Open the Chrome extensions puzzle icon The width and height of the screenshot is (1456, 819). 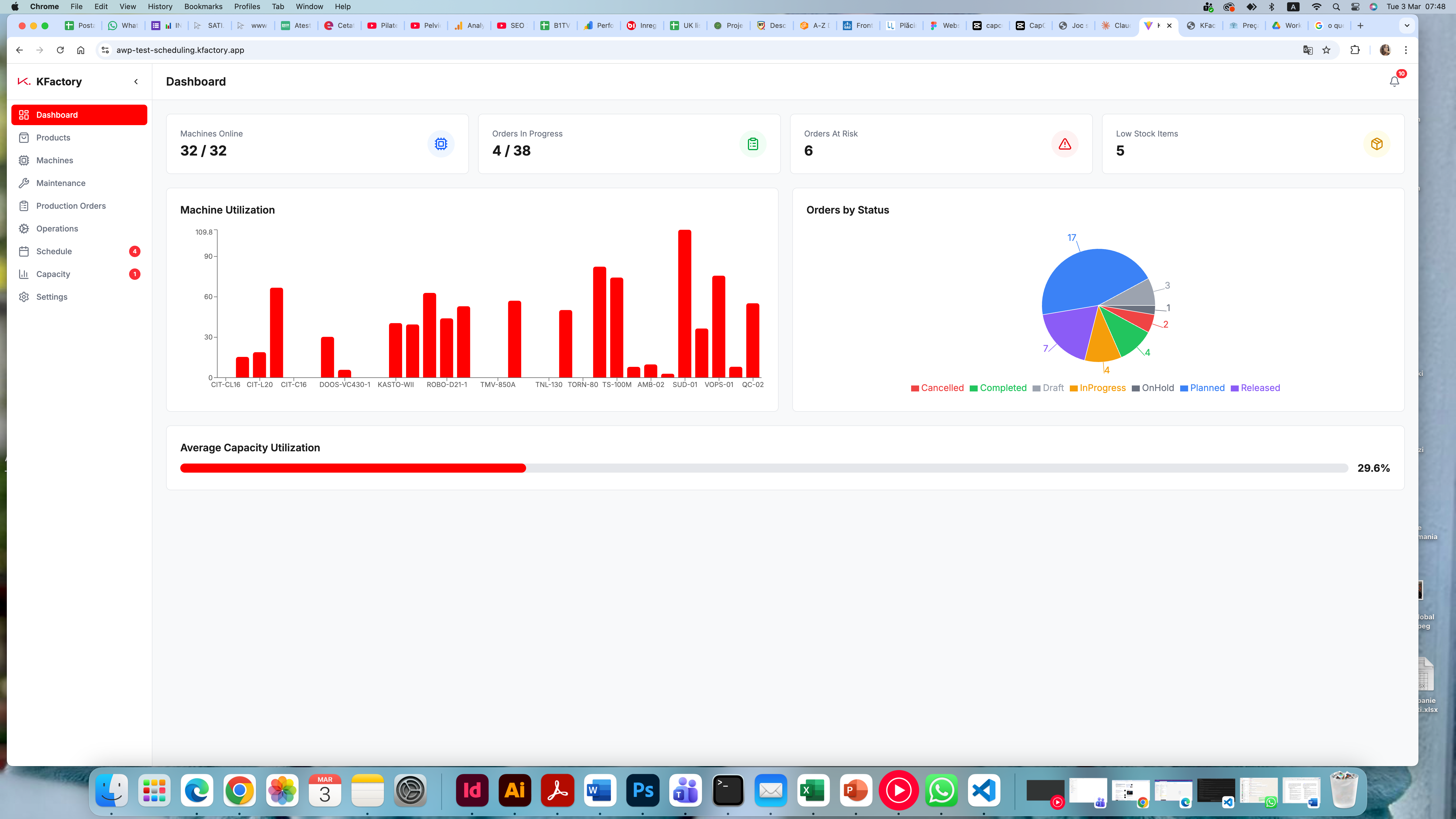click(x=1355, y=50)
